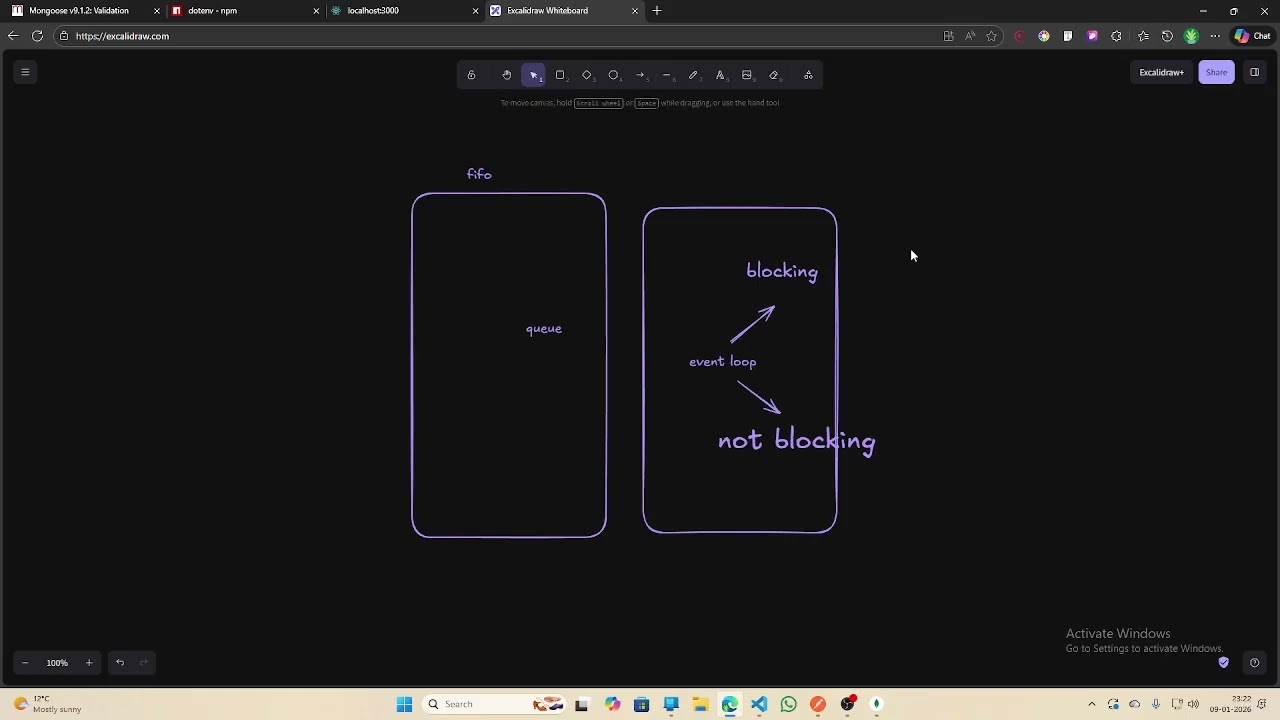Select the Selection arrow tool
The image size is (1280, 720).
point(534,75)
